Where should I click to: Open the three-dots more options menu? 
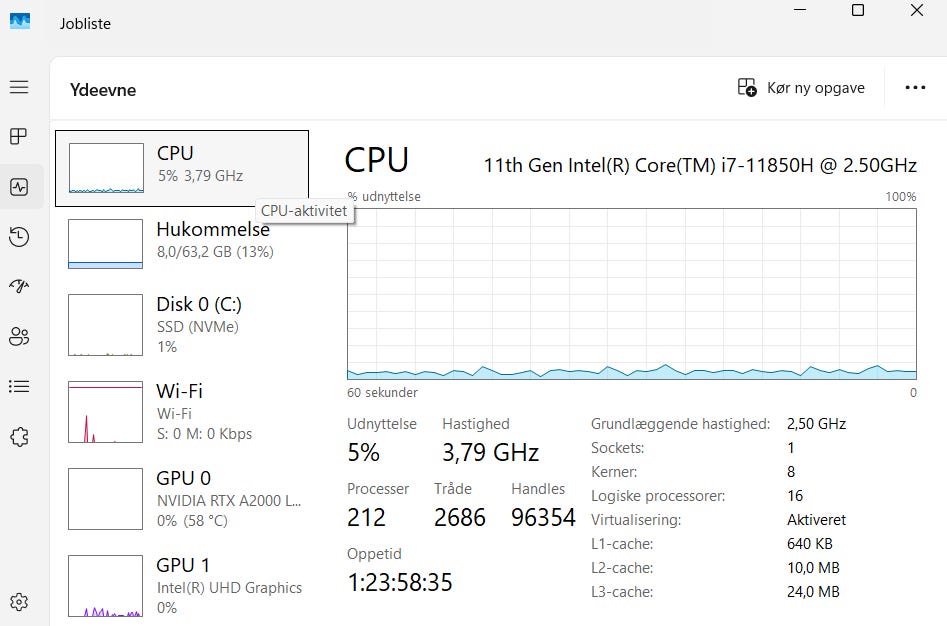915,88
